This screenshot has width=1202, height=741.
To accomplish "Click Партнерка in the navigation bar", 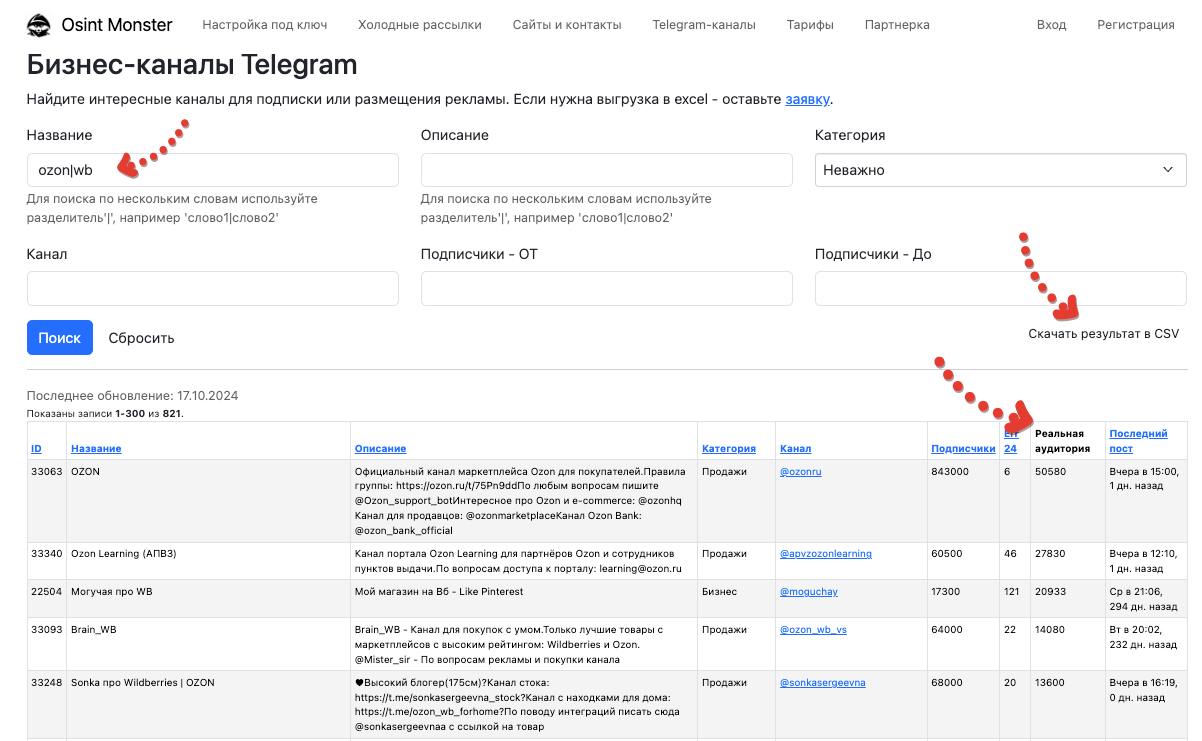I will click(896, 24).
